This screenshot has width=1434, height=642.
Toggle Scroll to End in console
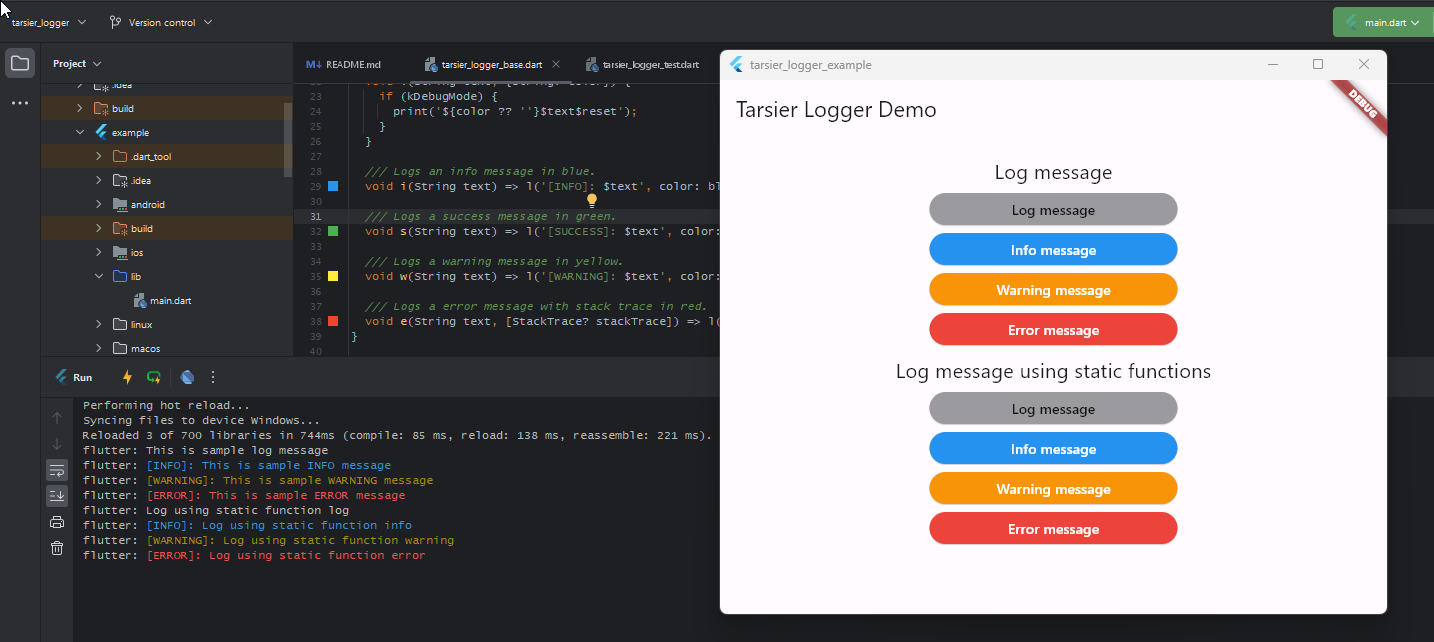(57, 496)
